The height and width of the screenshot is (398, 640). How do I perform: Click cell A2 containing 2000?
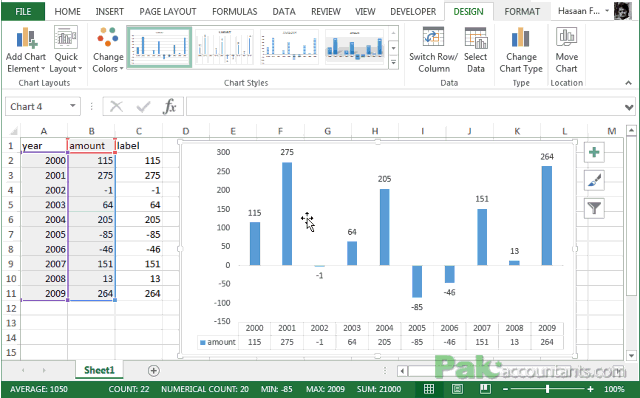(44, 160)
